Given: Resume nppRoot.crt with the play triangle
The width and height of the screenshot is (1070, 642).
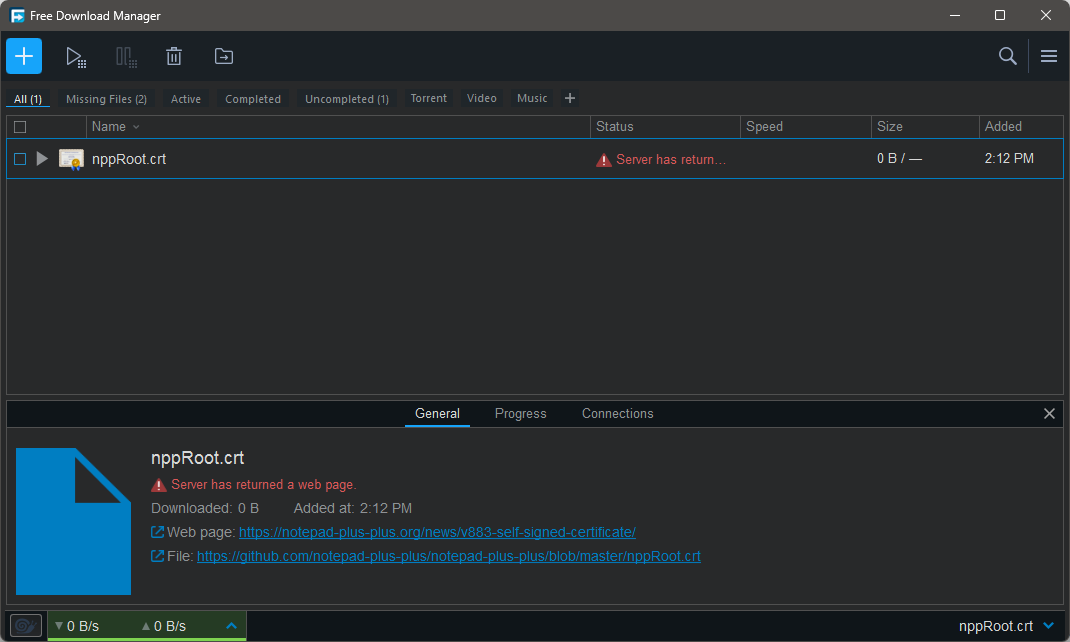Looking at the screenshot, I should 42,158.
